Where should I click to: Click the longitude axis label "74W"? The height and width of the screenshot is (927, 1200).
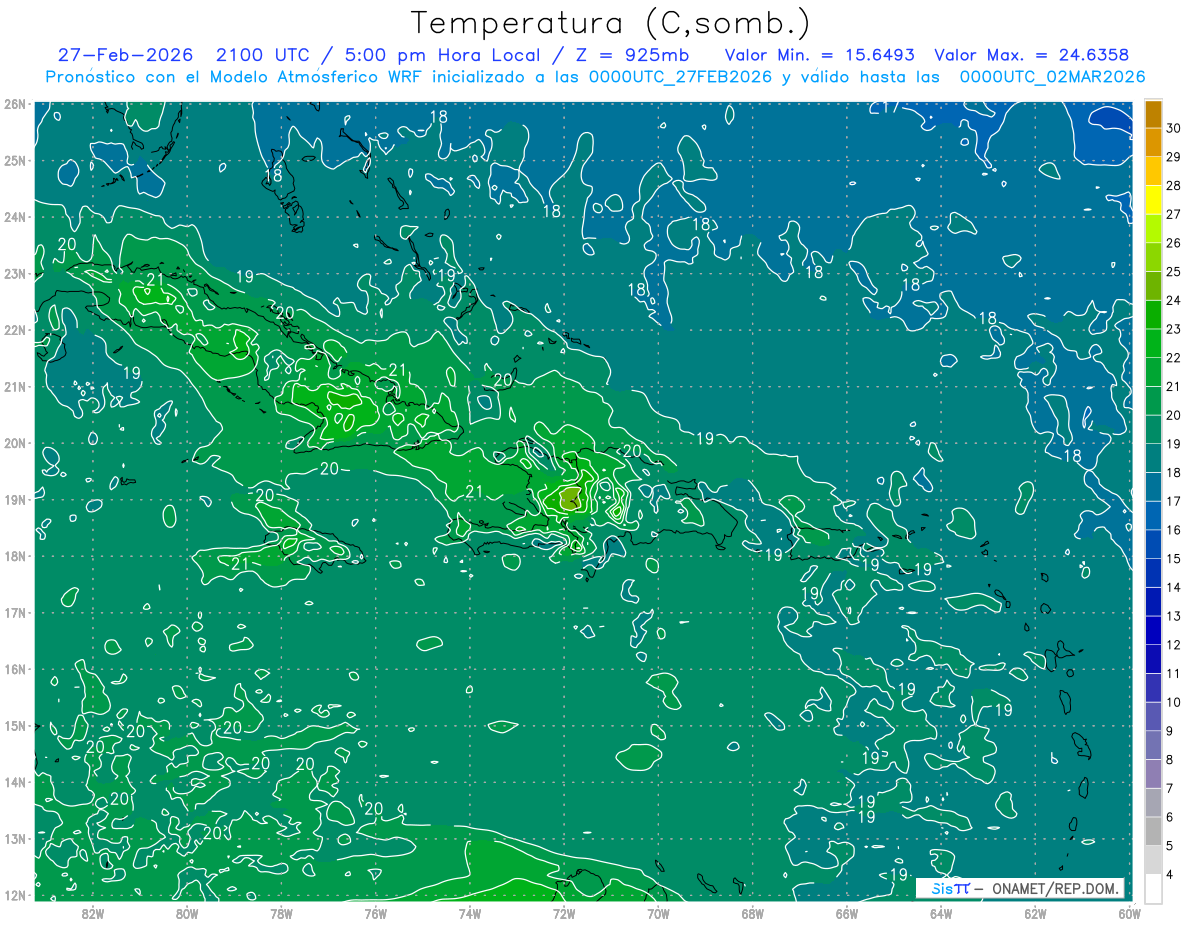click(470, 912)
